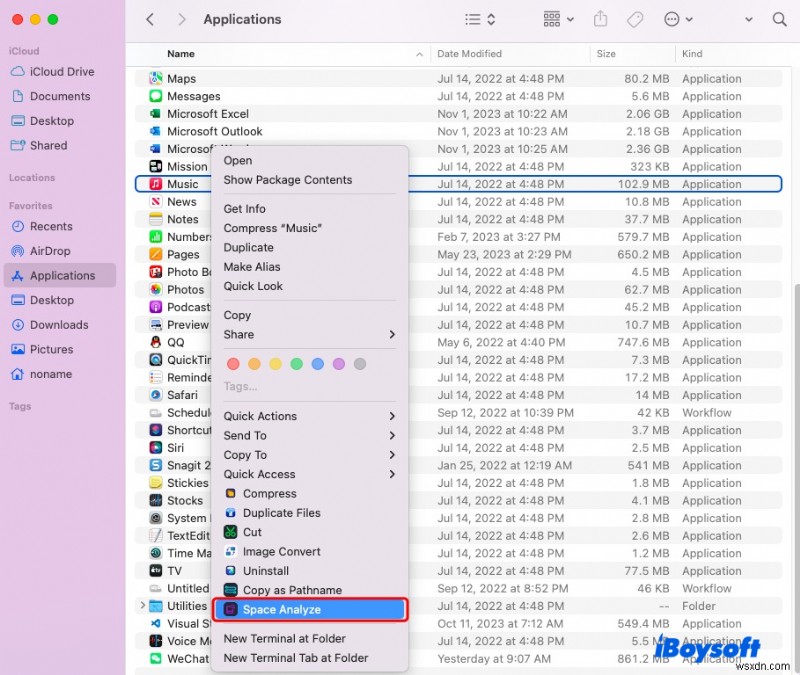Choose New Terminal Tab at Folder
800x675 pixels.
click(309, 658)
